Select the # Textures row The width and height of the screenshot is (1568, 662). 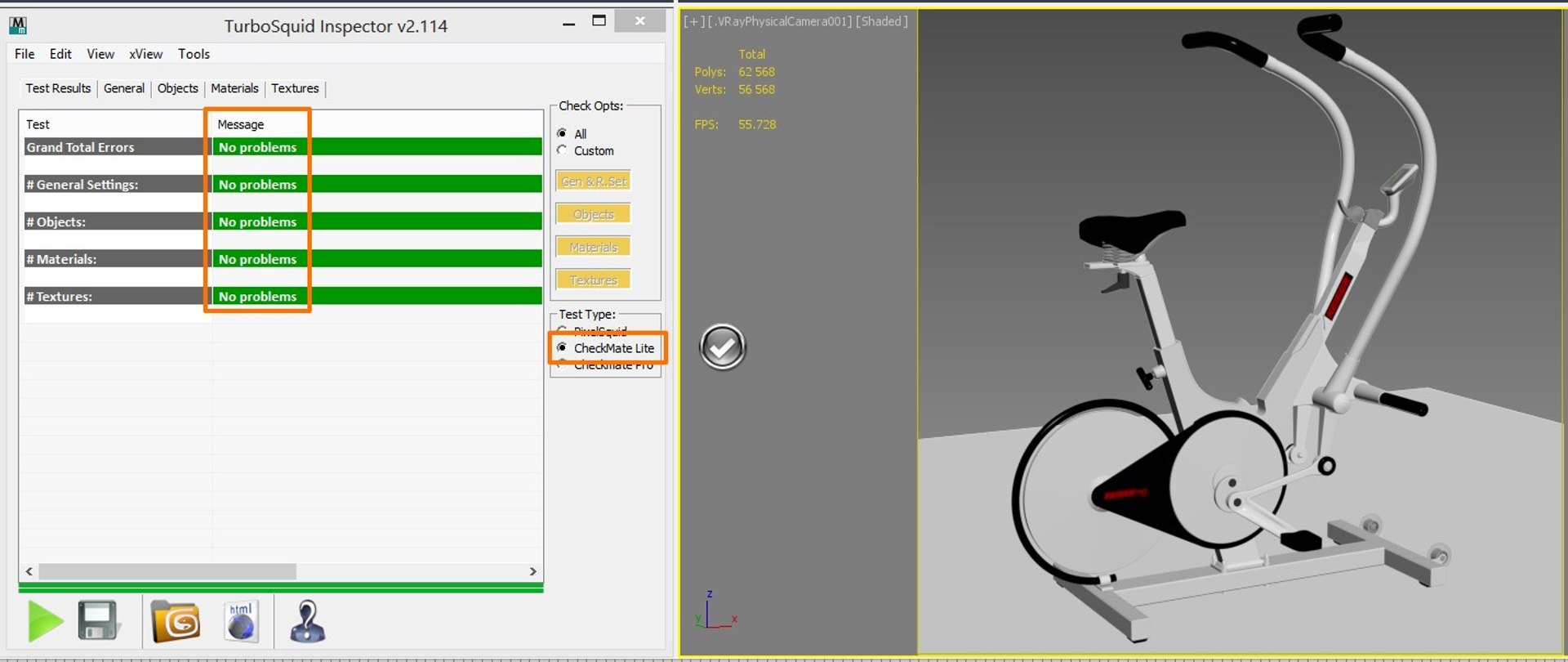click(283, 296)
